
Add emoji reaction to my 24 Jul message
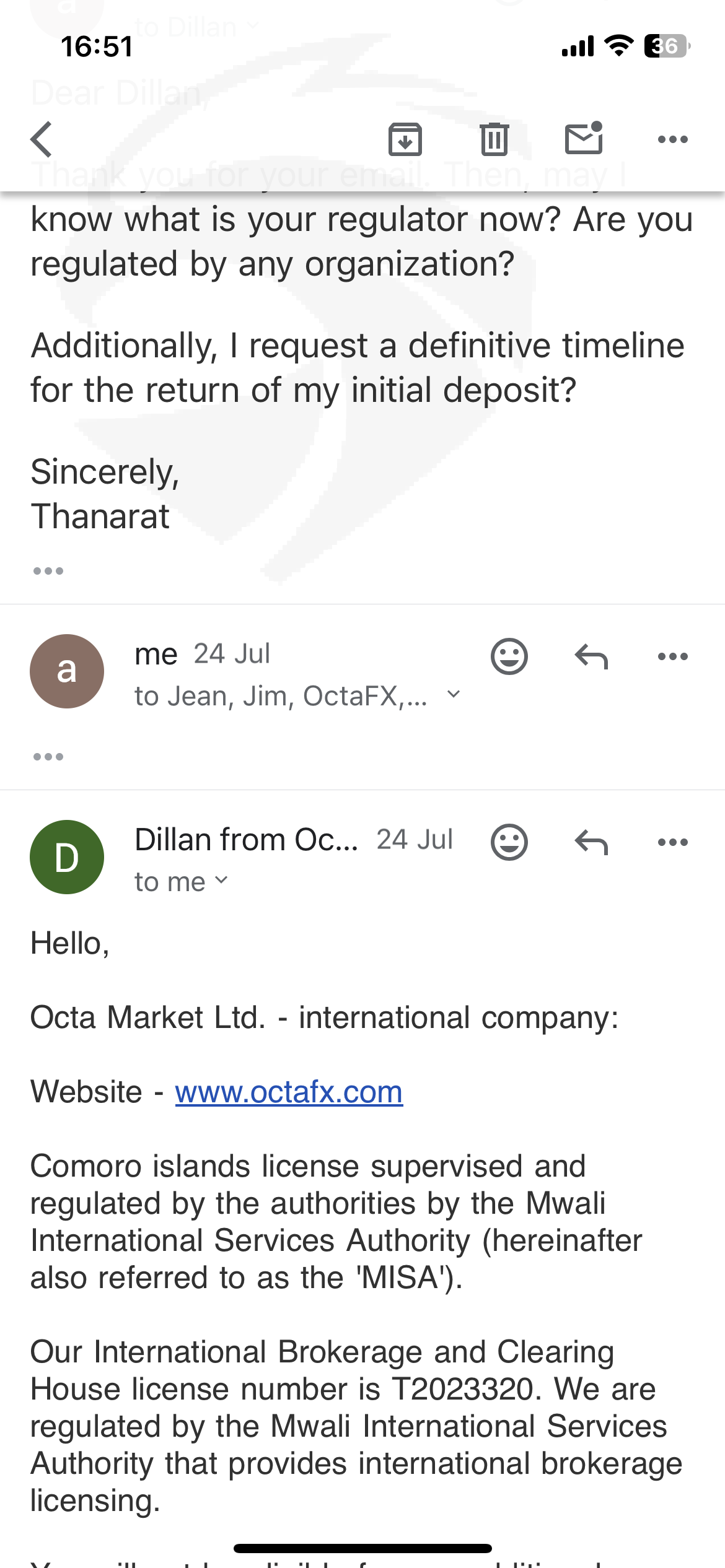pos(509,656)
